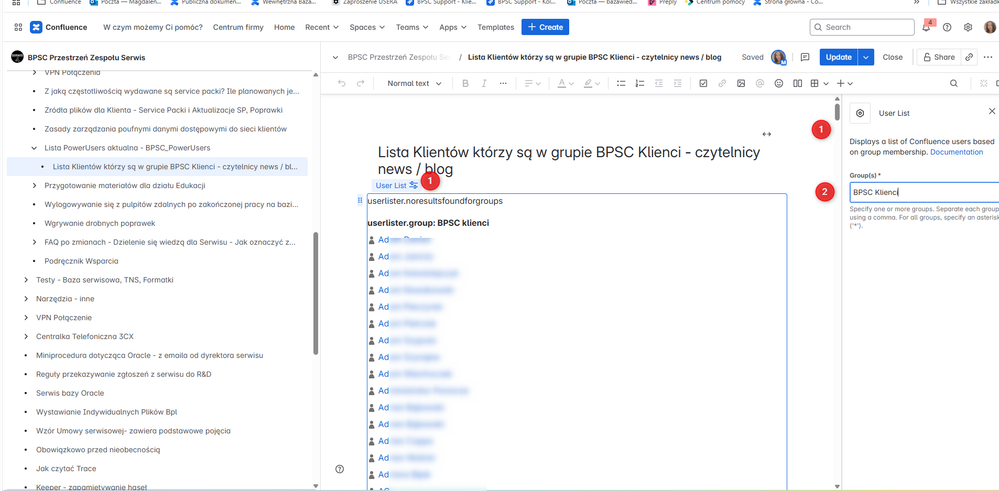Open the insert plus menu
Viewport: 999px width, 491px height.
(844, 83)
